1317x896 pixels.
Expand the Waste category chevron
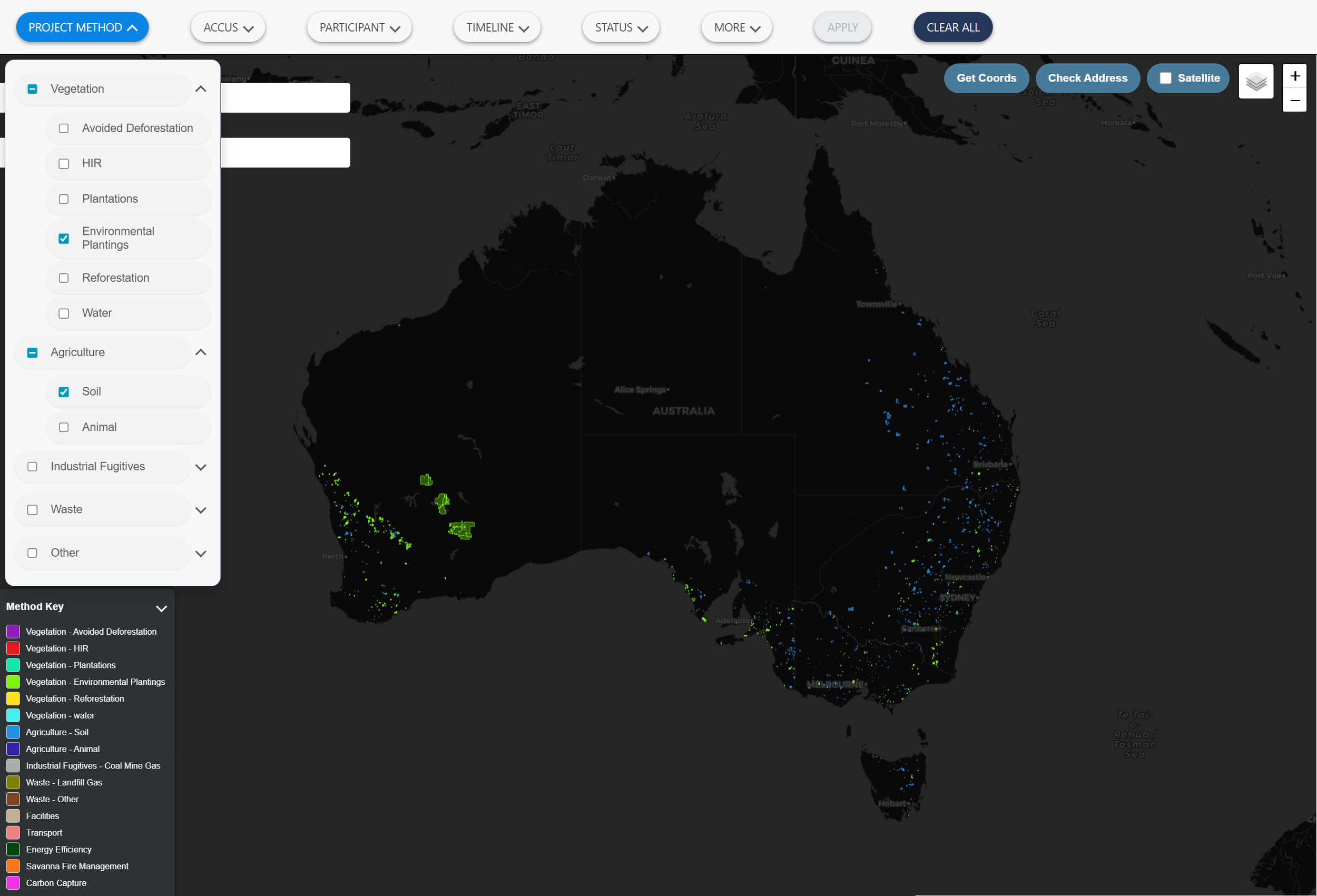click(201, 510)
